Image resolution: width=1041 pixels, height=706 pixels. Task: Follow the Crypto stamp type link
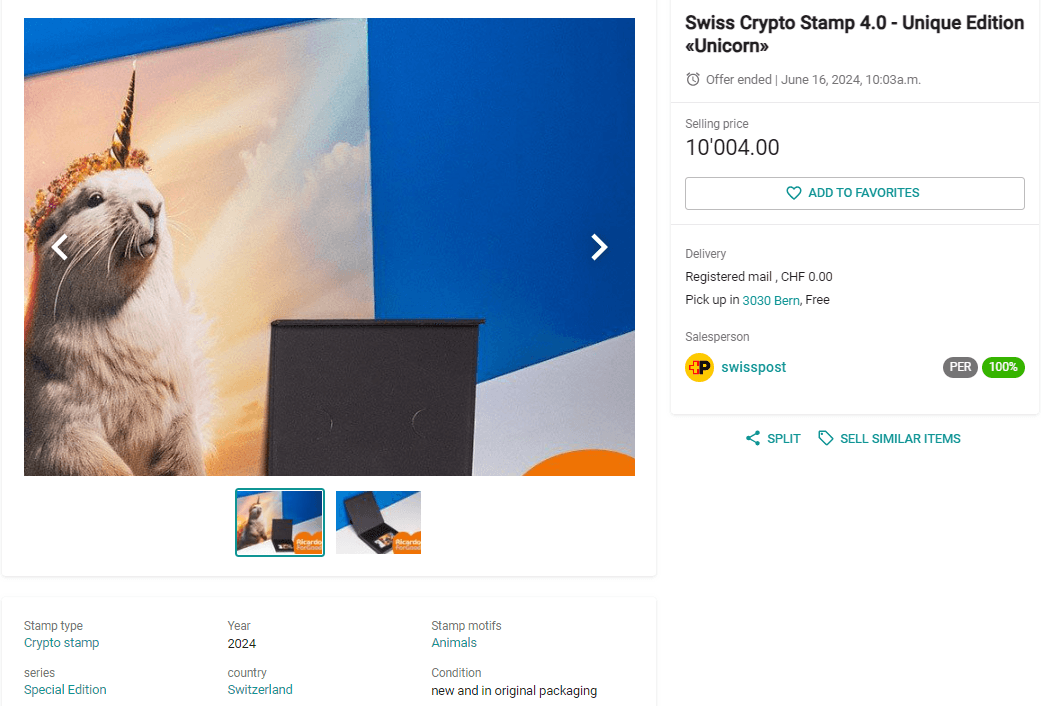61,643
